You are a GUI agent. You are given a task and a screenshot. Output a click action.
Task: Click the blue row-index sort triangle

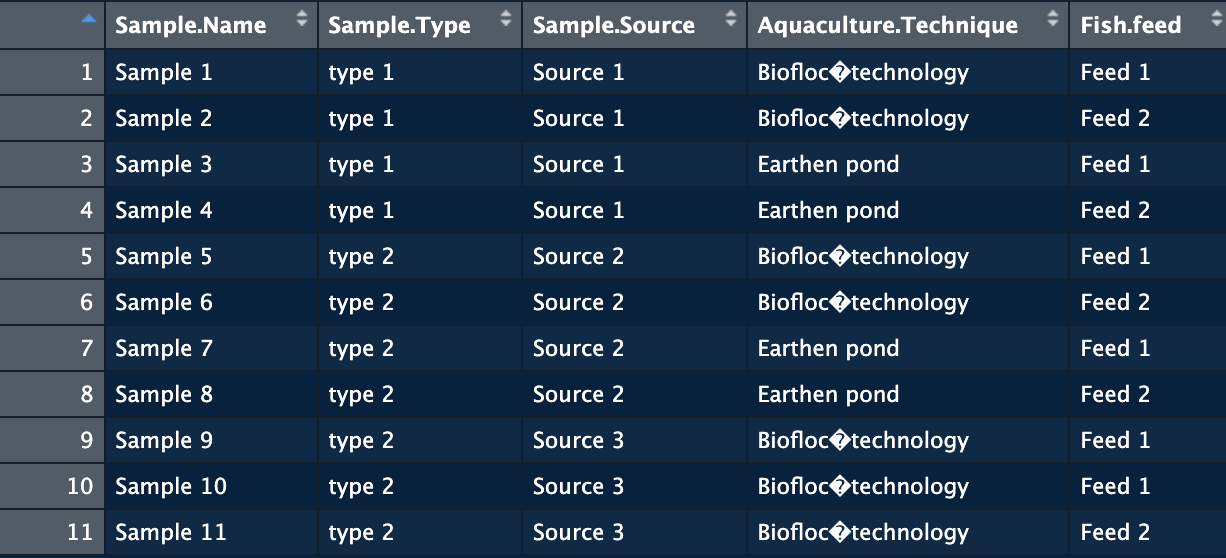89,18
